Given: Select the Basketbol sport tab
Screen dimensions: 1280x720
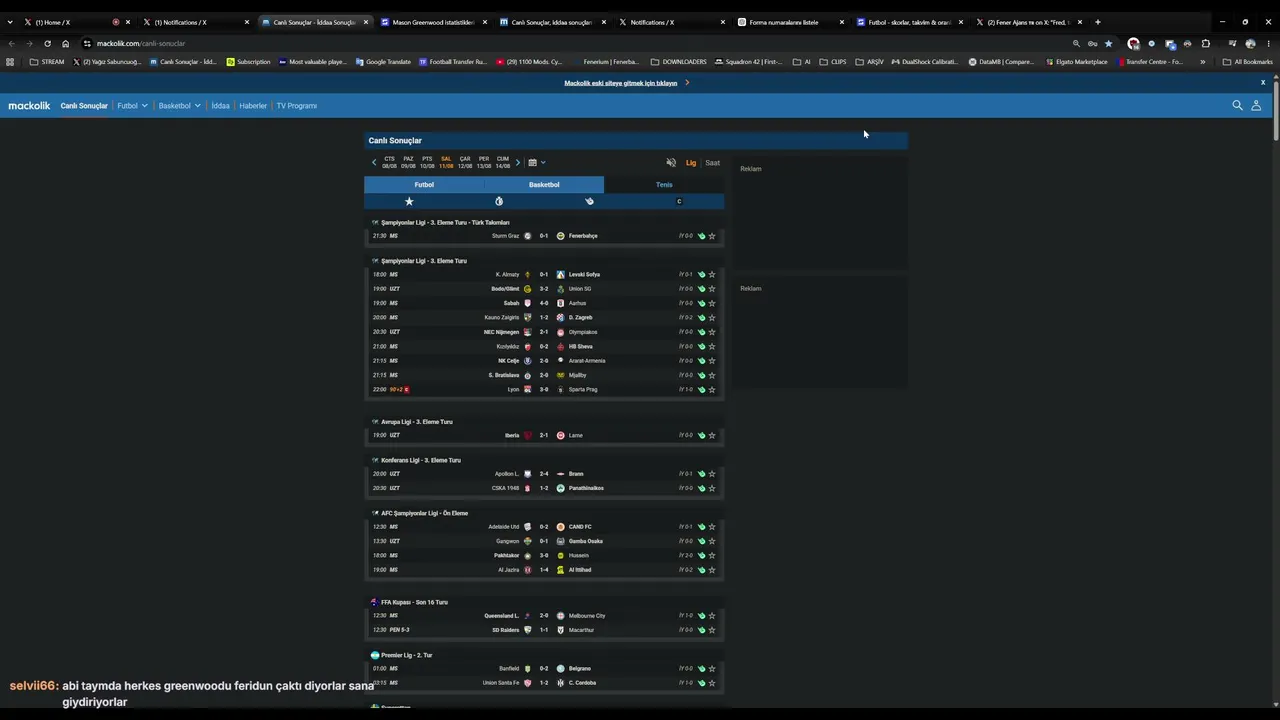Looking at the screenshot, I should pos(544,185).
